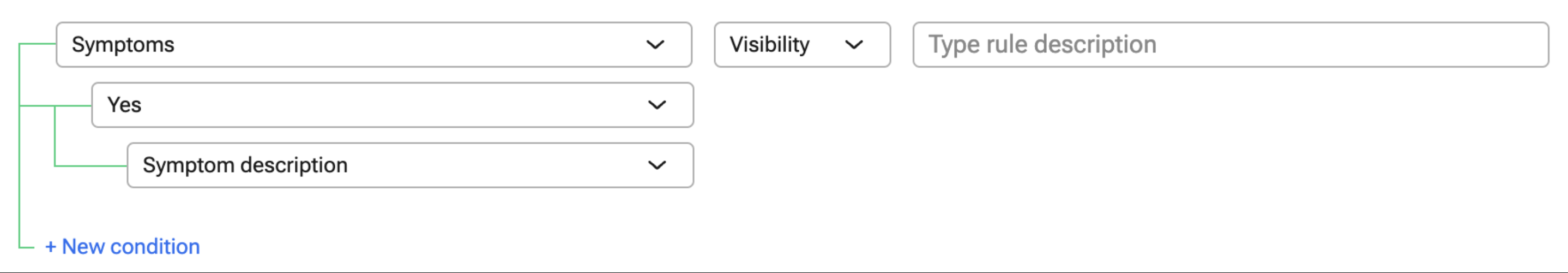Click the New condition link text

pos(131,247)
